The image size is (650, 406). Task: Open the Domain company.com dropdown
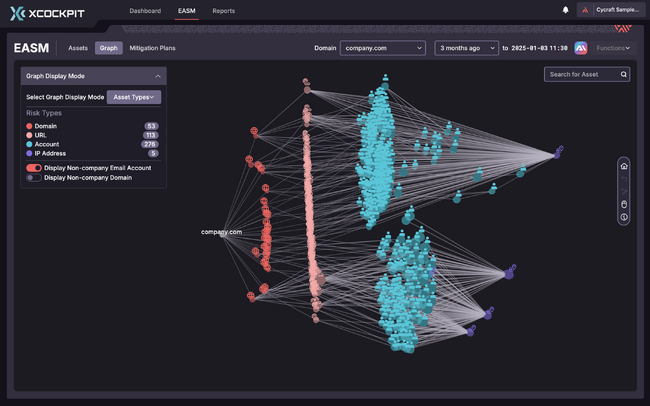pos(383,48)
